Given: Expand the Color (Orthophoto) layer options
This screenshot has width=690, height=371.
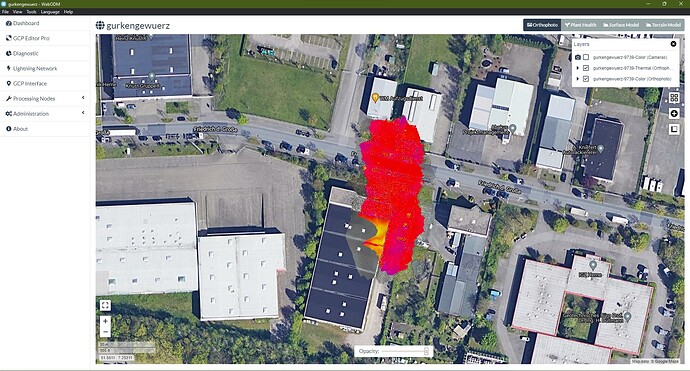Looking at the screenshot, I should coord(577,79).
